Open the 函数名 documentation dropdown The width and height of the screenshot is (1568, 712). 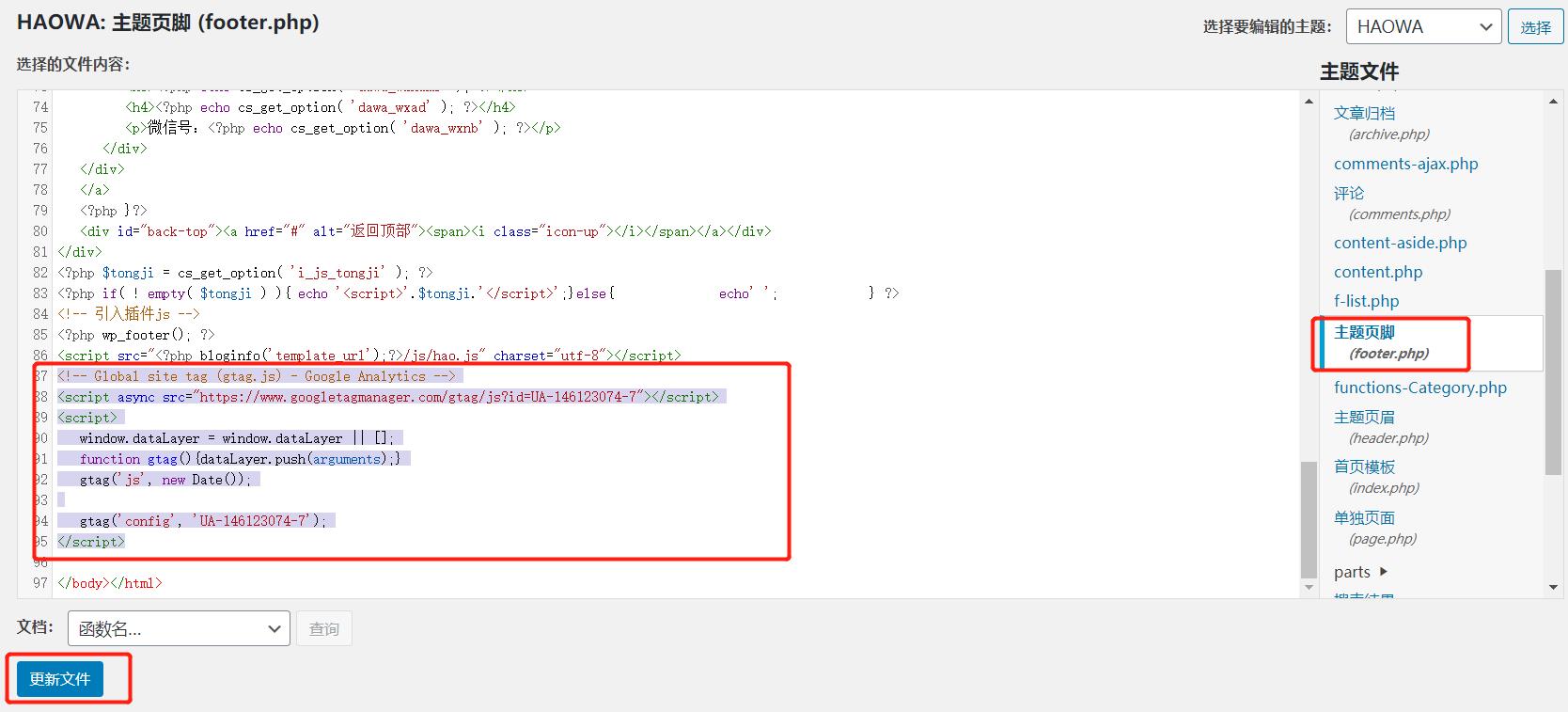point(179,628)
